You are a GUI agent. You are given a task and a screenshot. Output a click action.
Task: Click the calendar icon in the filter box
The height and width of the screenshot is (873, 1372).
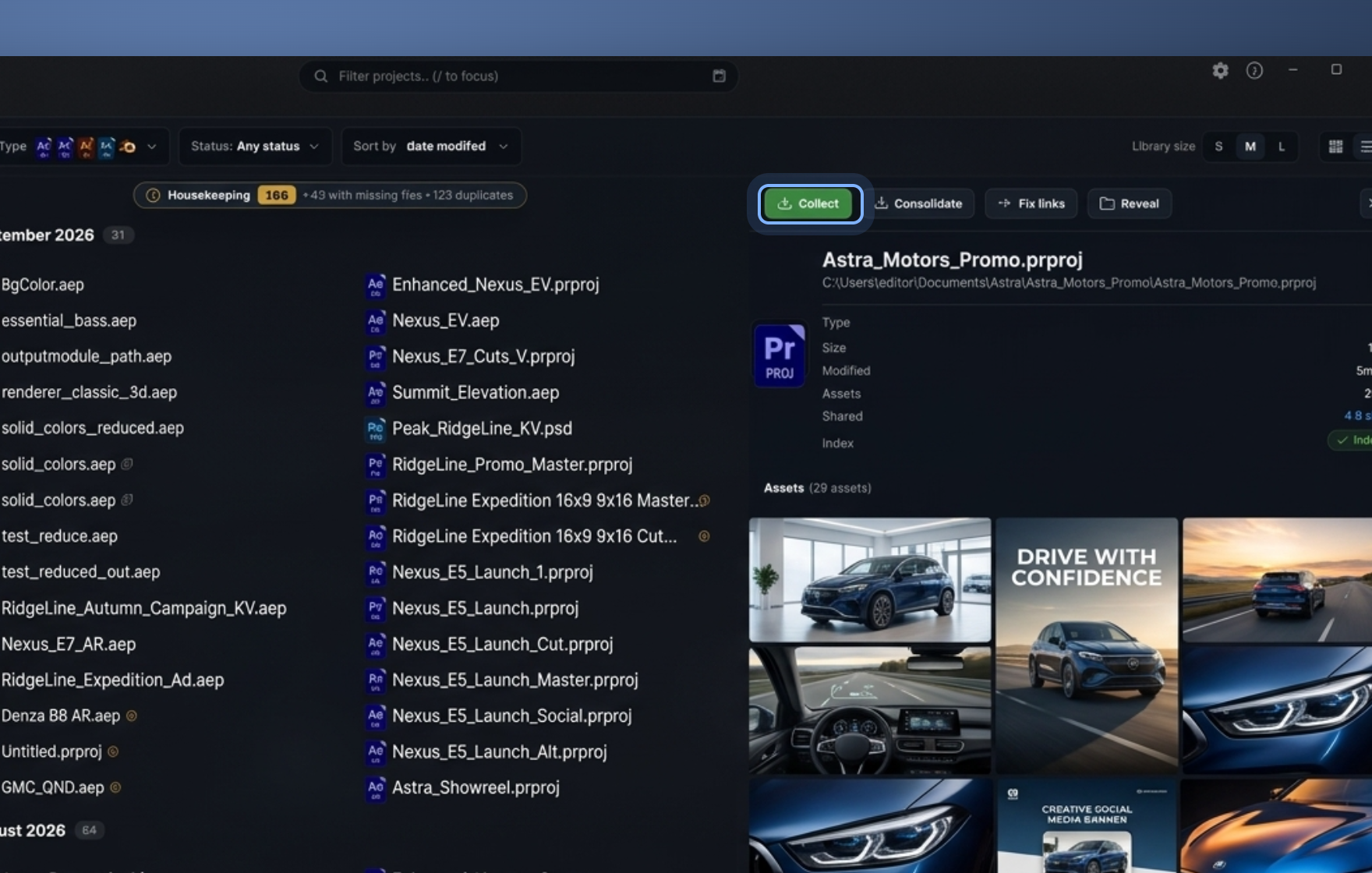click(719, 76)
